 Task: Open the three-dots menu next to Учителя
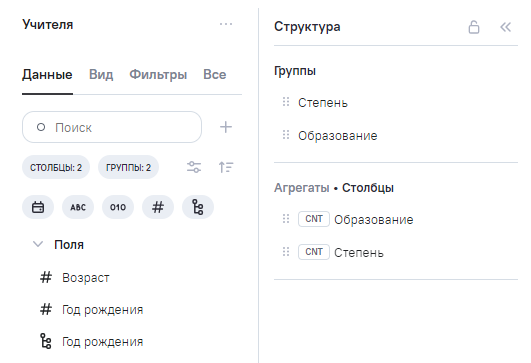(226, 24)
